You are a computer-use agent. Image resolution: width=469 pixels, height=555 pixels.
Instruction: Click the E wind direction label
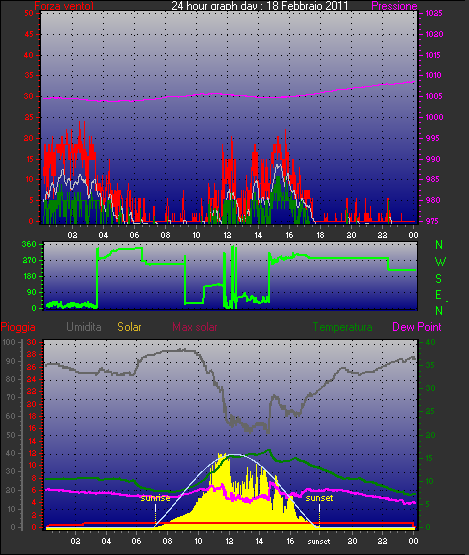pos(439,295)
